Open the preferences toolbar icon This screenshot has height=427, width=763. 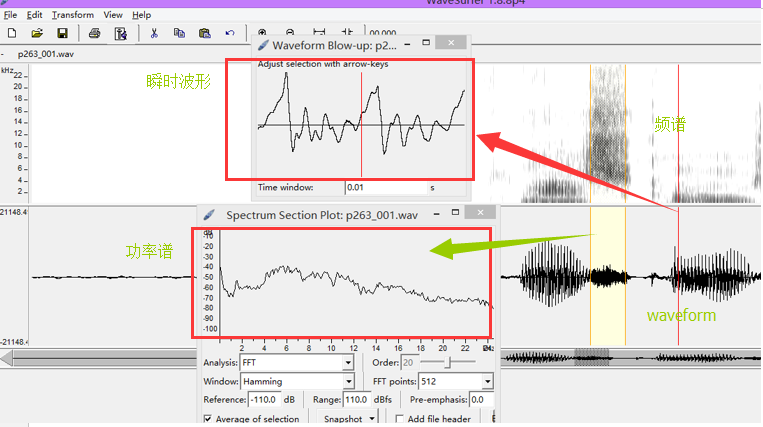(x=120, y=34)
